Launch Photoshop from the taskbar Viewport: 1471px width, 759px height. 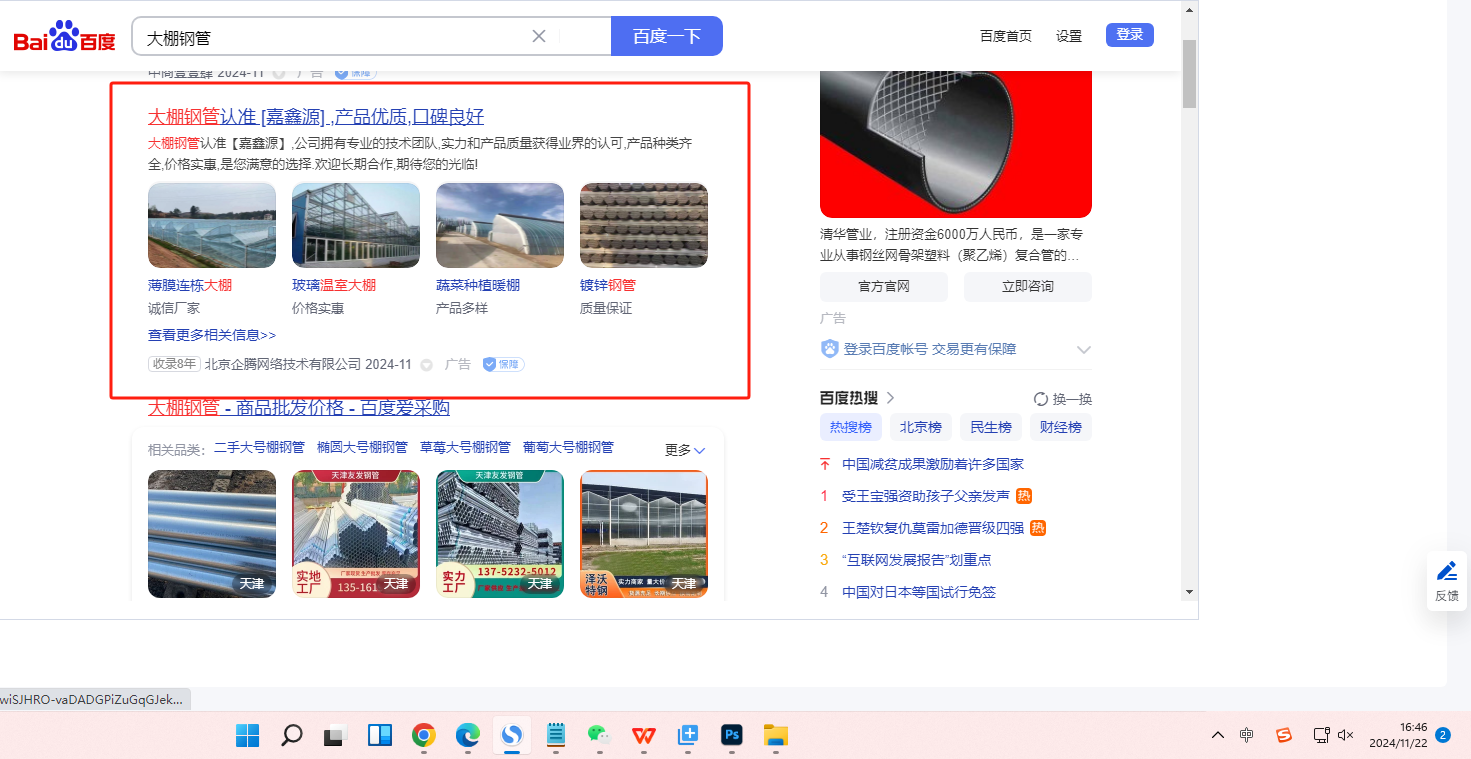click(x=732, y=736)
